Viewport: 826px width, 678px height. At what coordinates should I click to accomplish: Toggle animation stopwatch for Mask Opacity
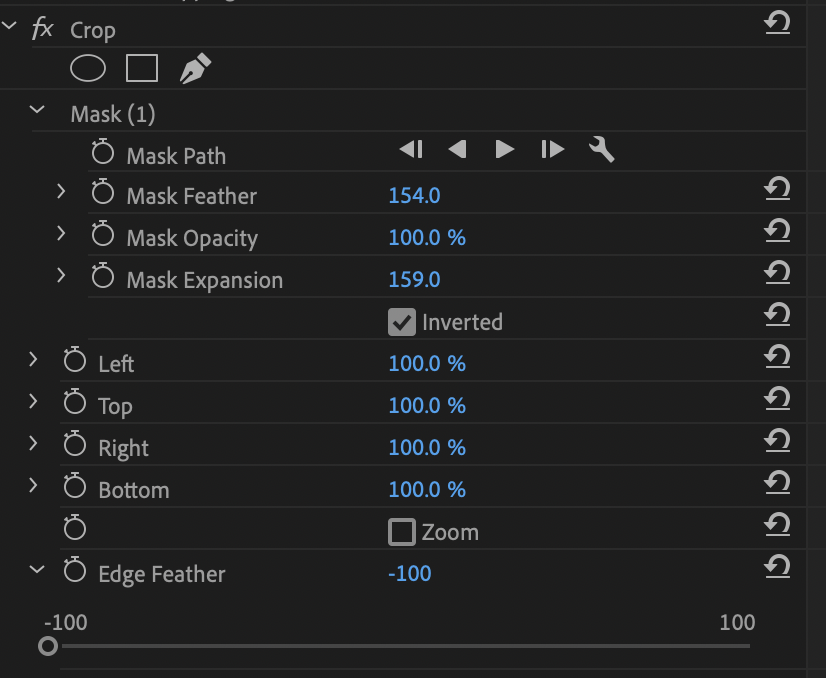coord(103,234)
